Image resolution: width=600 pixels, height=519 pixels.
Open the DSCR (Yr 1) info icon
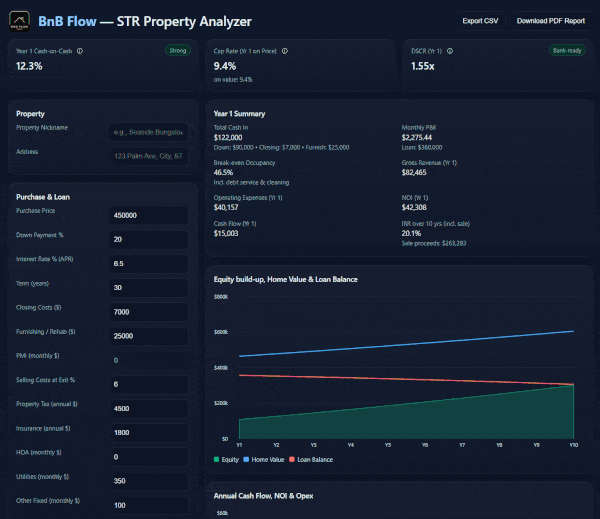point(450,51)
